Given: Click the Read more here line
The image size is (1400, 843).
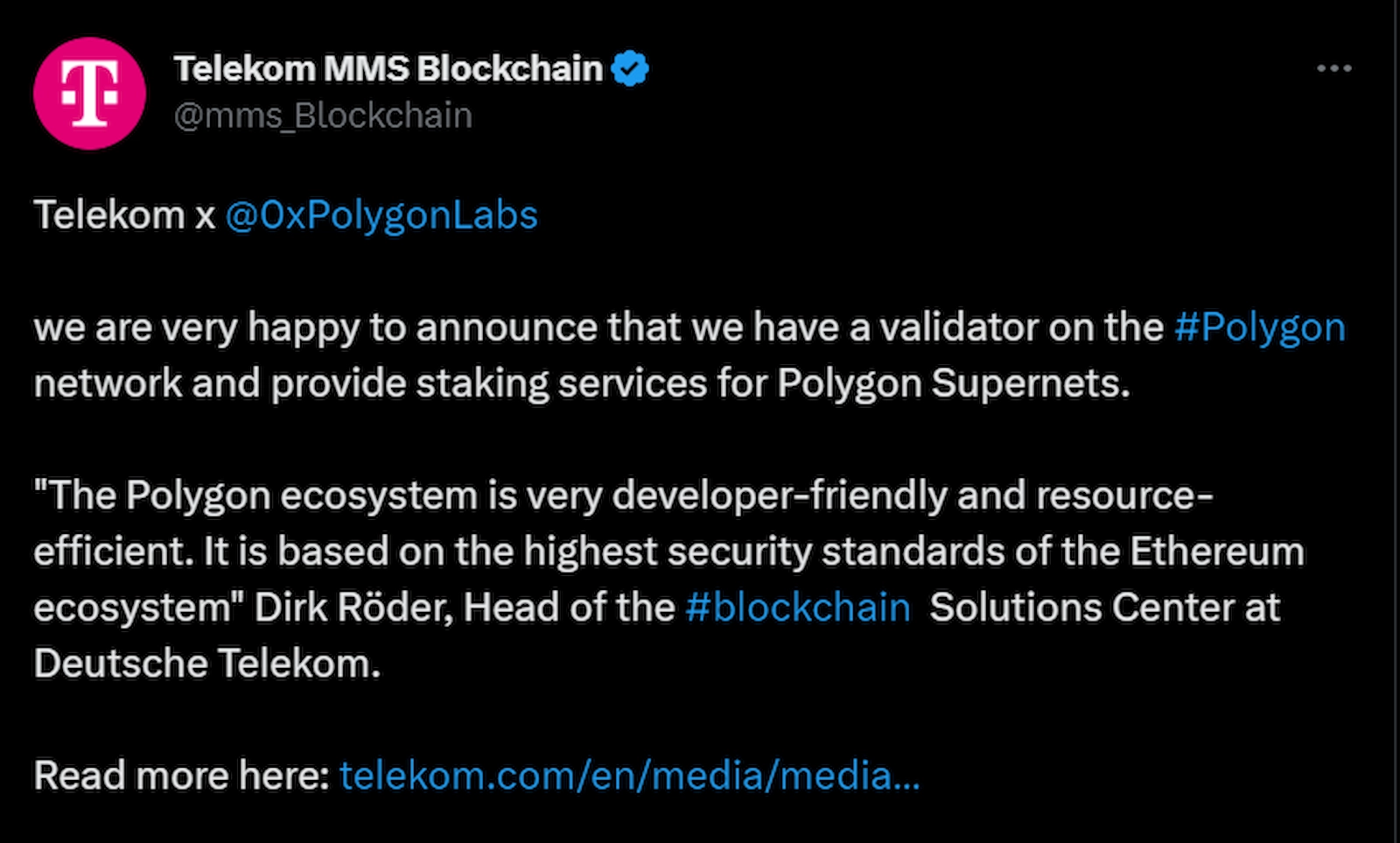Looking at the screenshot, I should tap(175, 774).
